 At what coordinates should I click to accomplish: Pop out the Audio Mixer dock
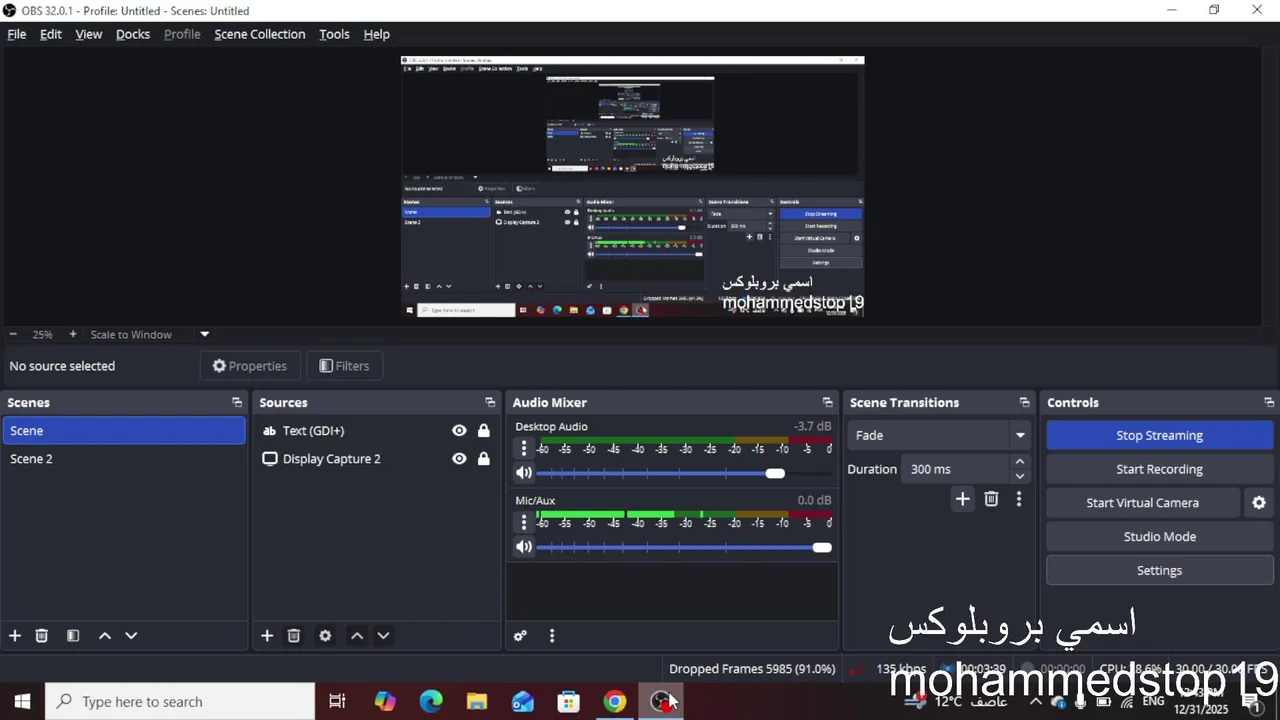[827, 402]
